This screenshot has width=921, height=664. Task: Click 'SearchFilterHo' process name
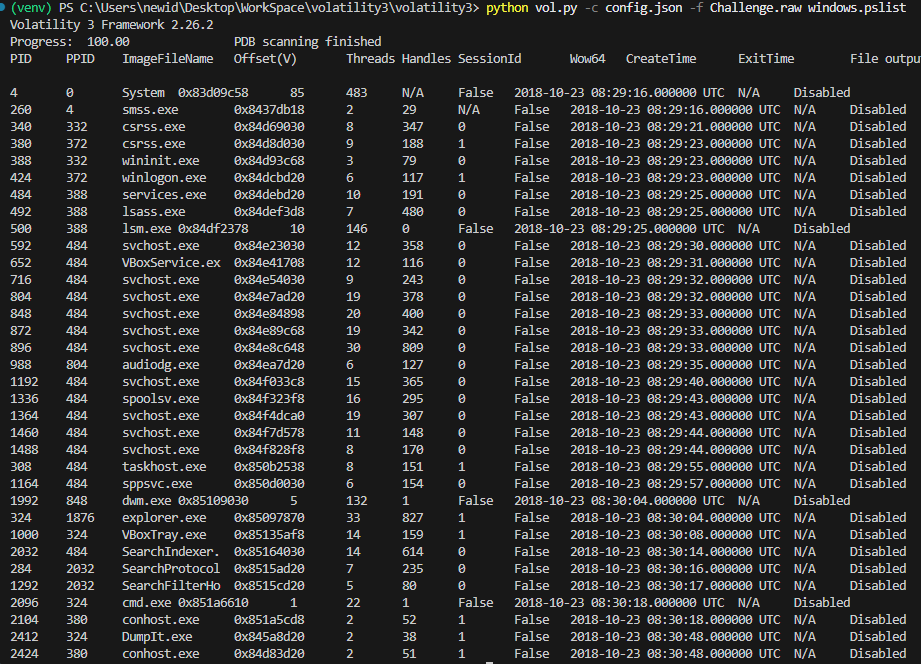[171, 586]
